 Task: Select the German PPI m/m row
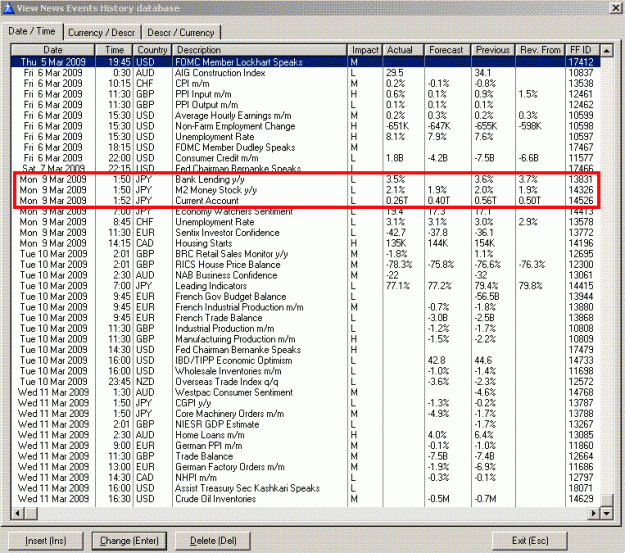(x=306, y=445)
